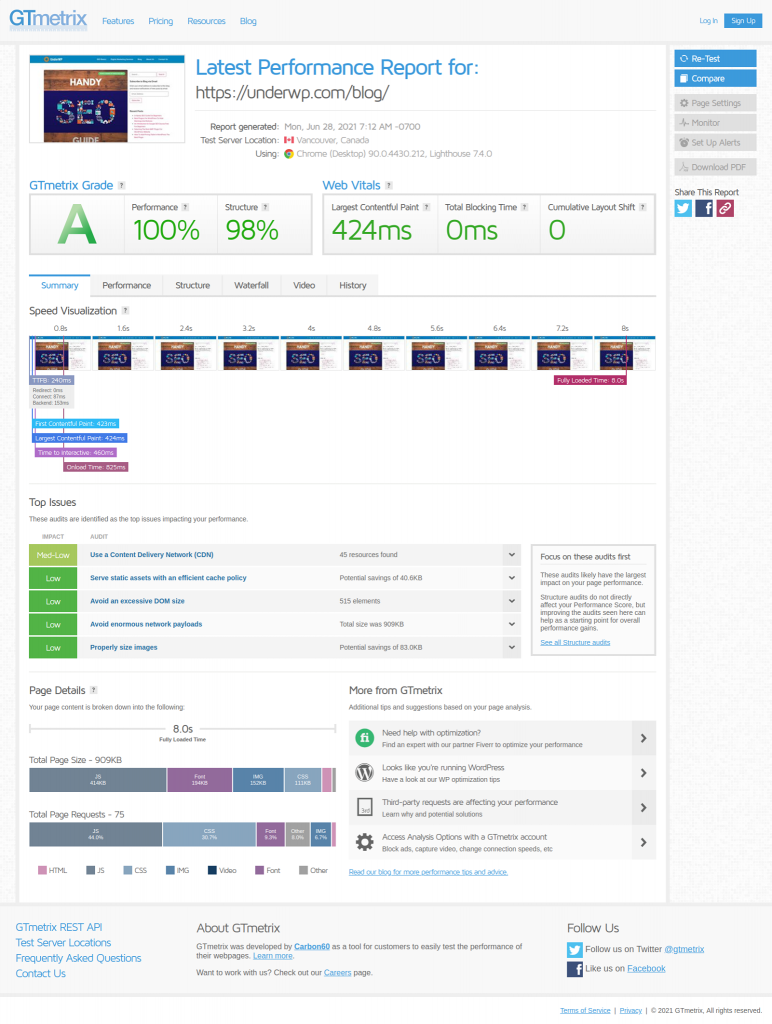Expand the excessive DOM size audit

(x=512, y=601)
